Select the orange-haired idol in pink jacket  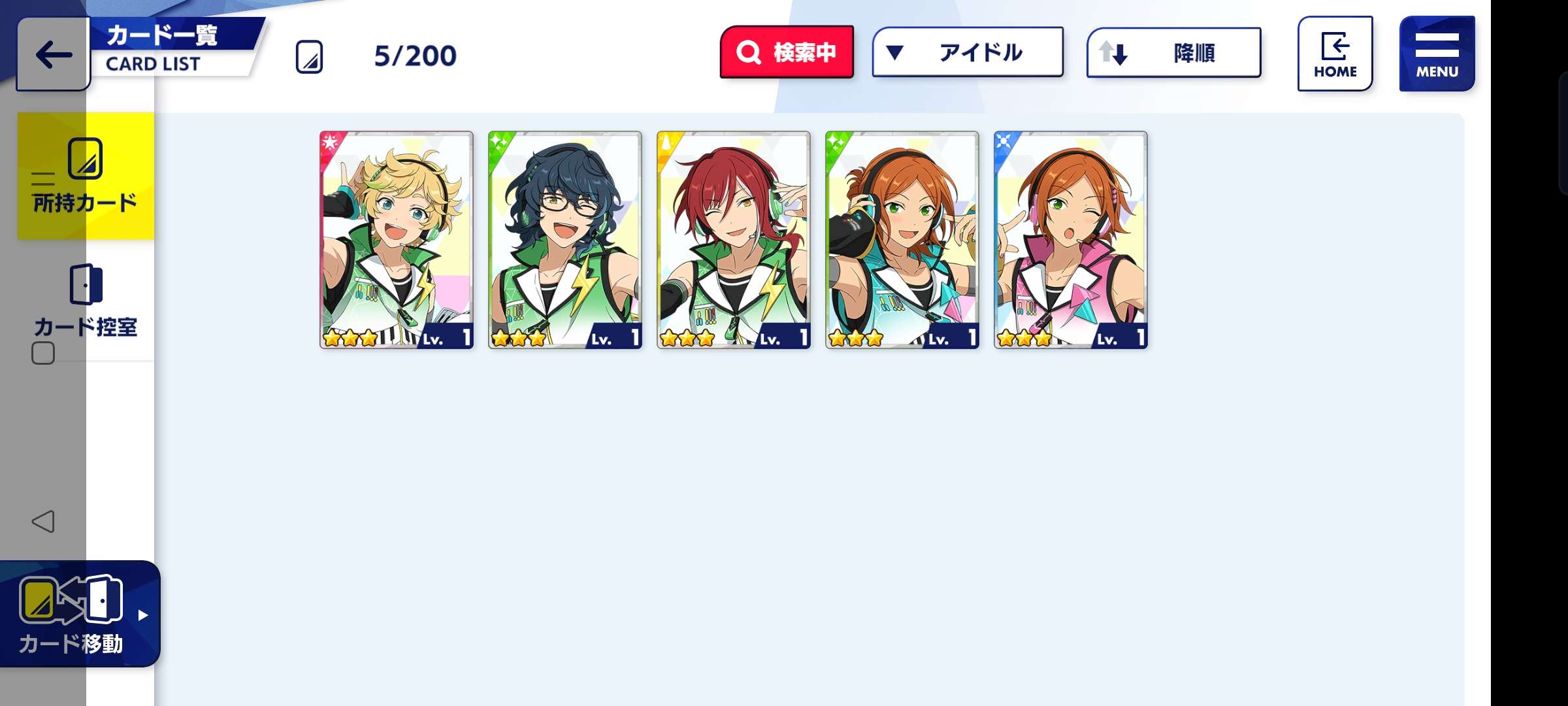(1071, 240)
